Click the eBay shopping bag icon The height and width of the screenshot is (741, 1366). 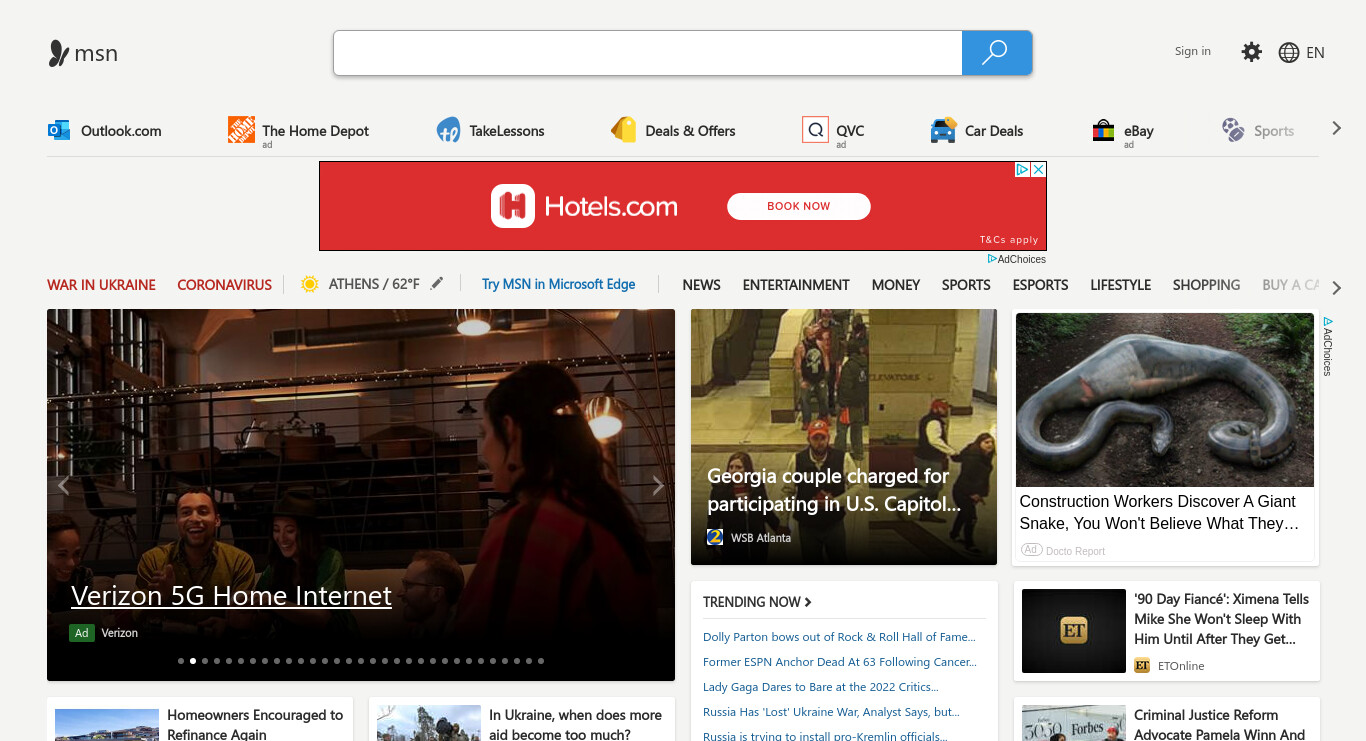[1103, 130]
